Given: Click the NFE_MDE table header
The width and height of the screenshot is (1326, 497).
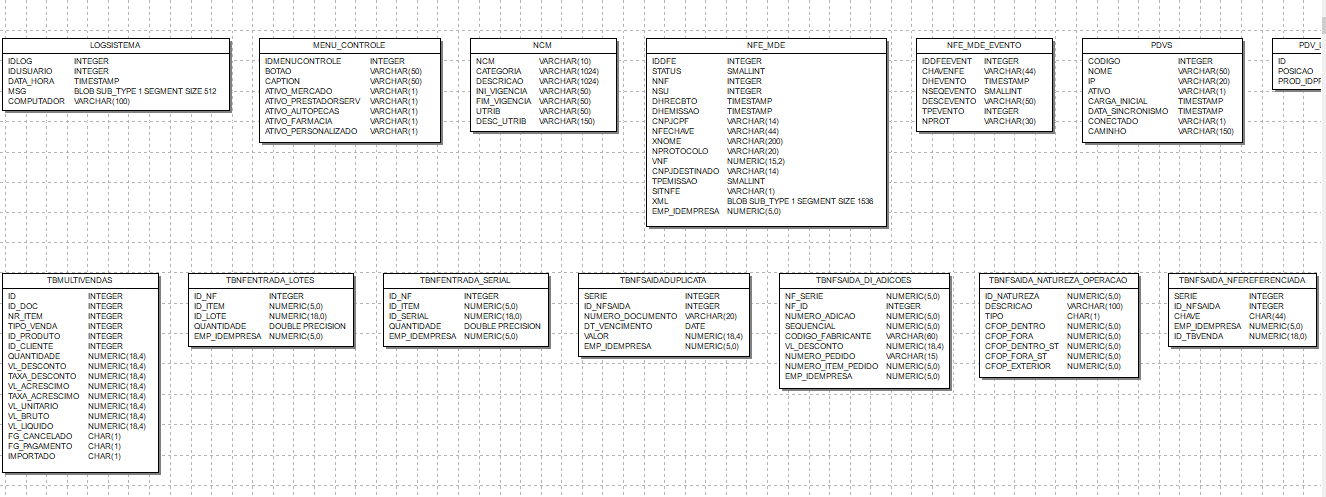Looking at the screenshot, I should click(766, 46).
